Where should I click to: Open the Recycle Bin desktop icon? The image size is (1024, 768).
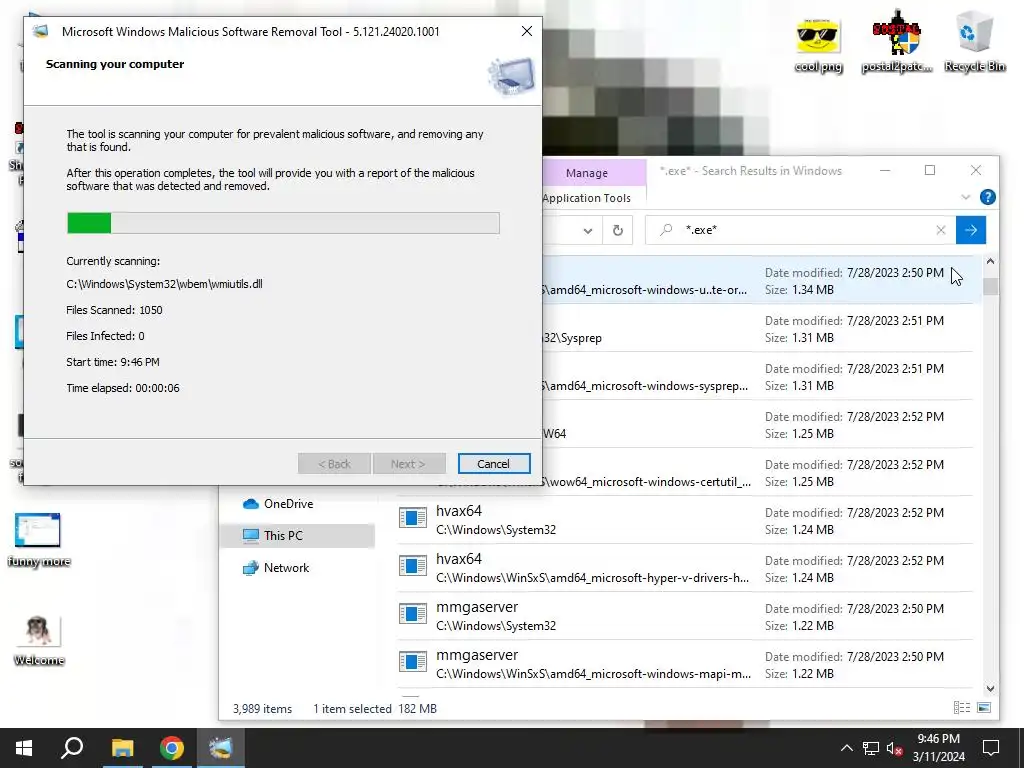pos(974,42)
